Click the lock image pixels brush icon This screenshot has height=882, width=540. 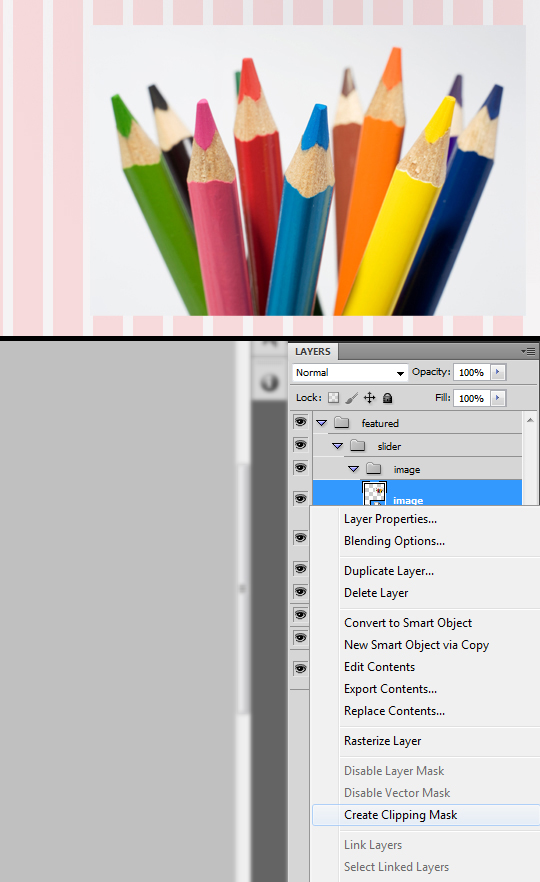(352, 398)
